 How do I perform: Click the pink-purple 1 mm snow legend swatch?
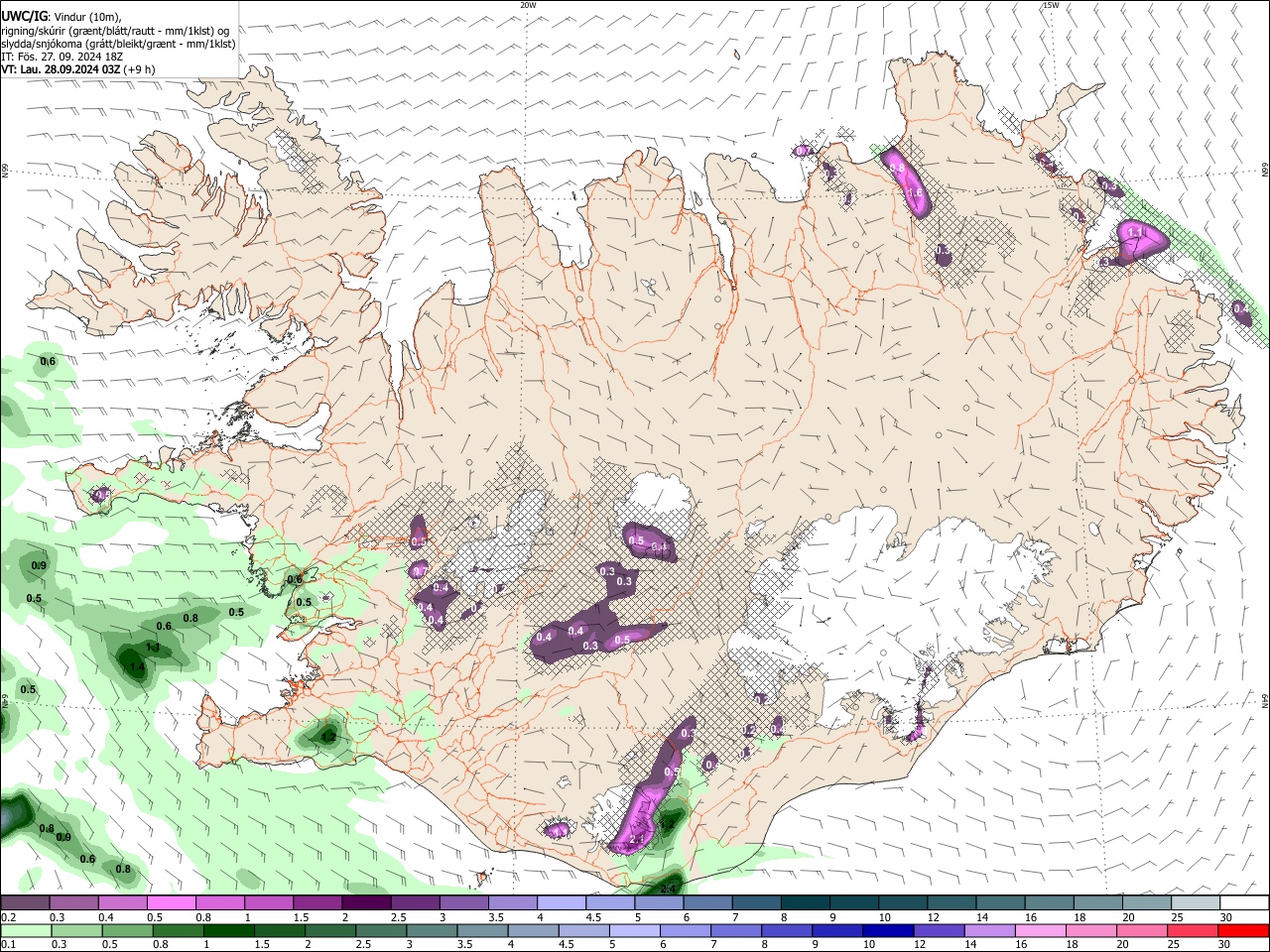pyautogui.click(x=269, y=903)
